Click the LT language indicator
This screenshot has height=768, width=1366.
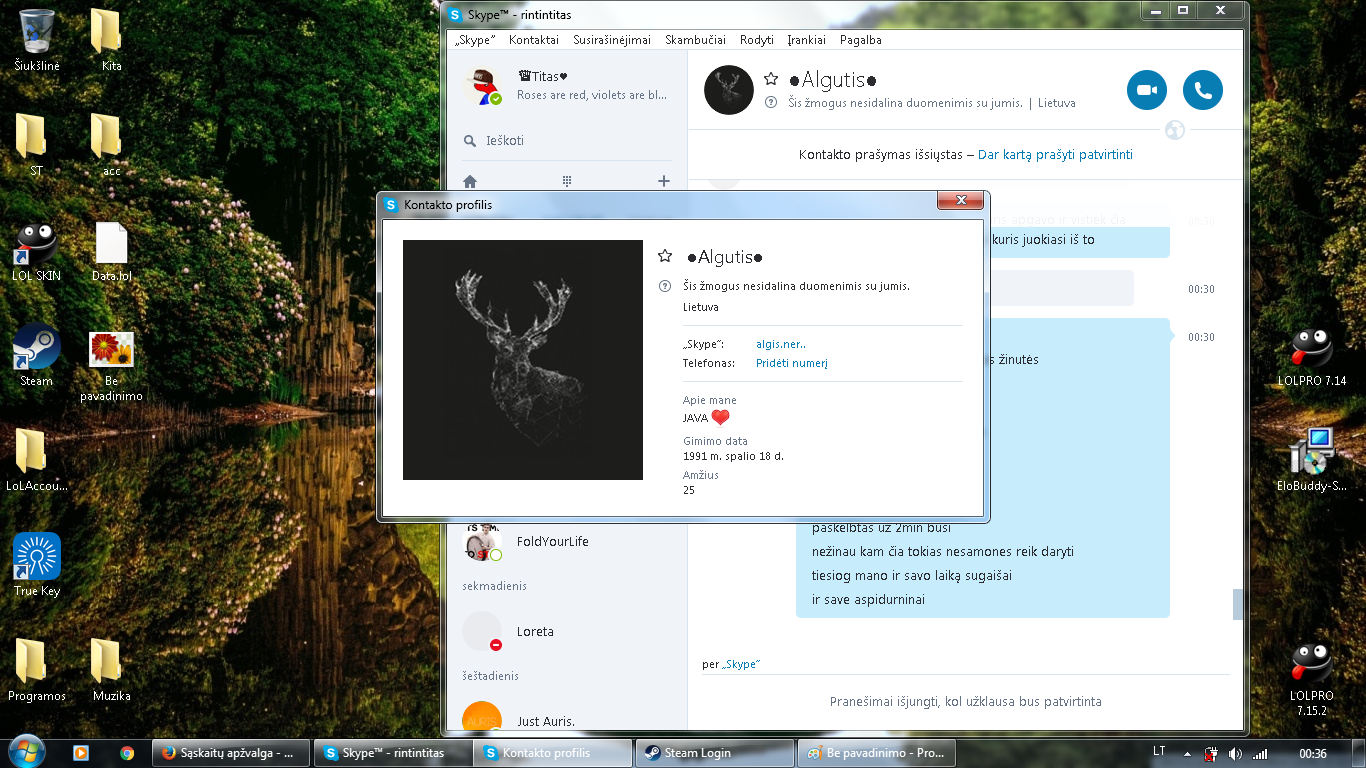point(1159,751)
